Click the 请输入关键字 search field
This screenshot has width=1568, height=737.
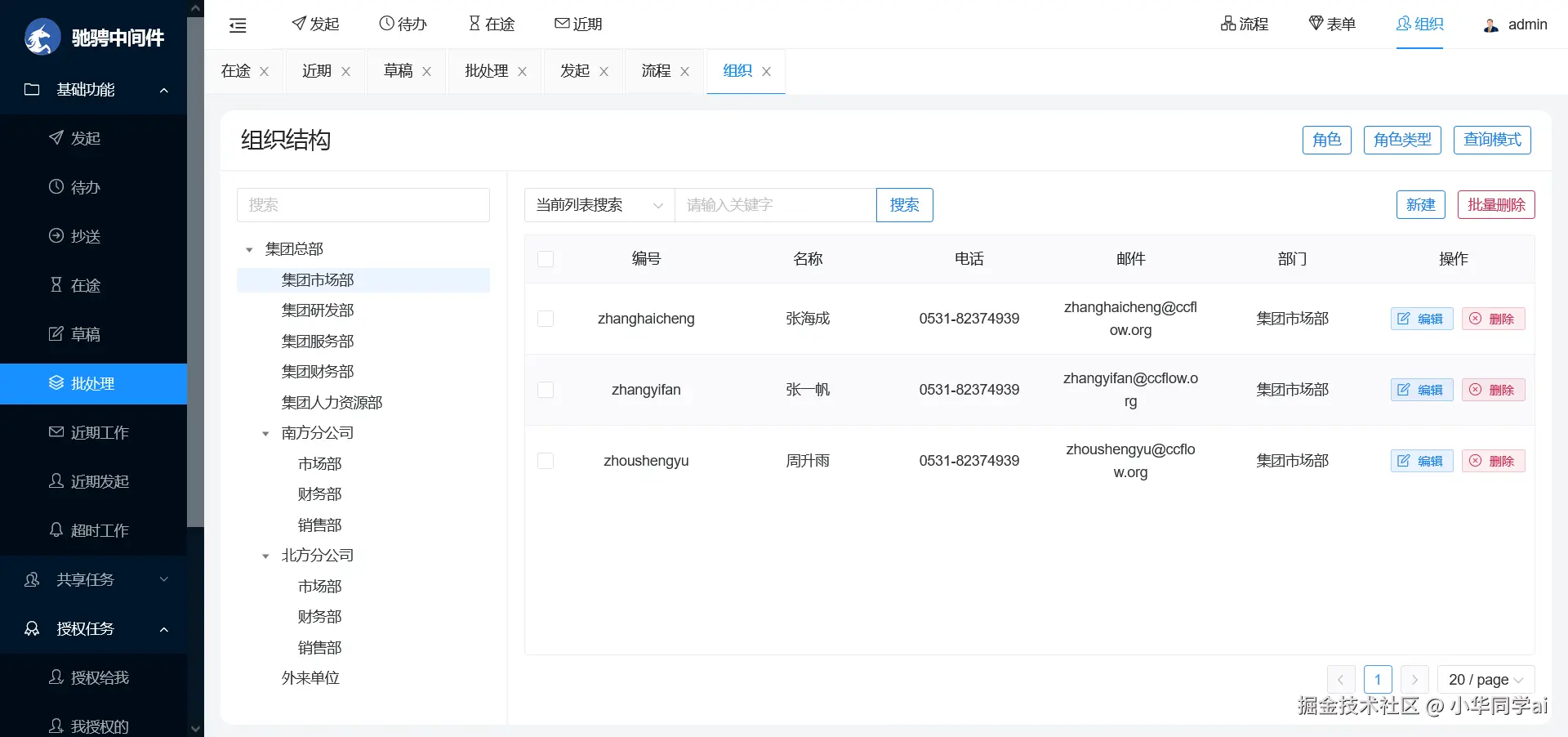pyautogui.click(x=776, y=205)
